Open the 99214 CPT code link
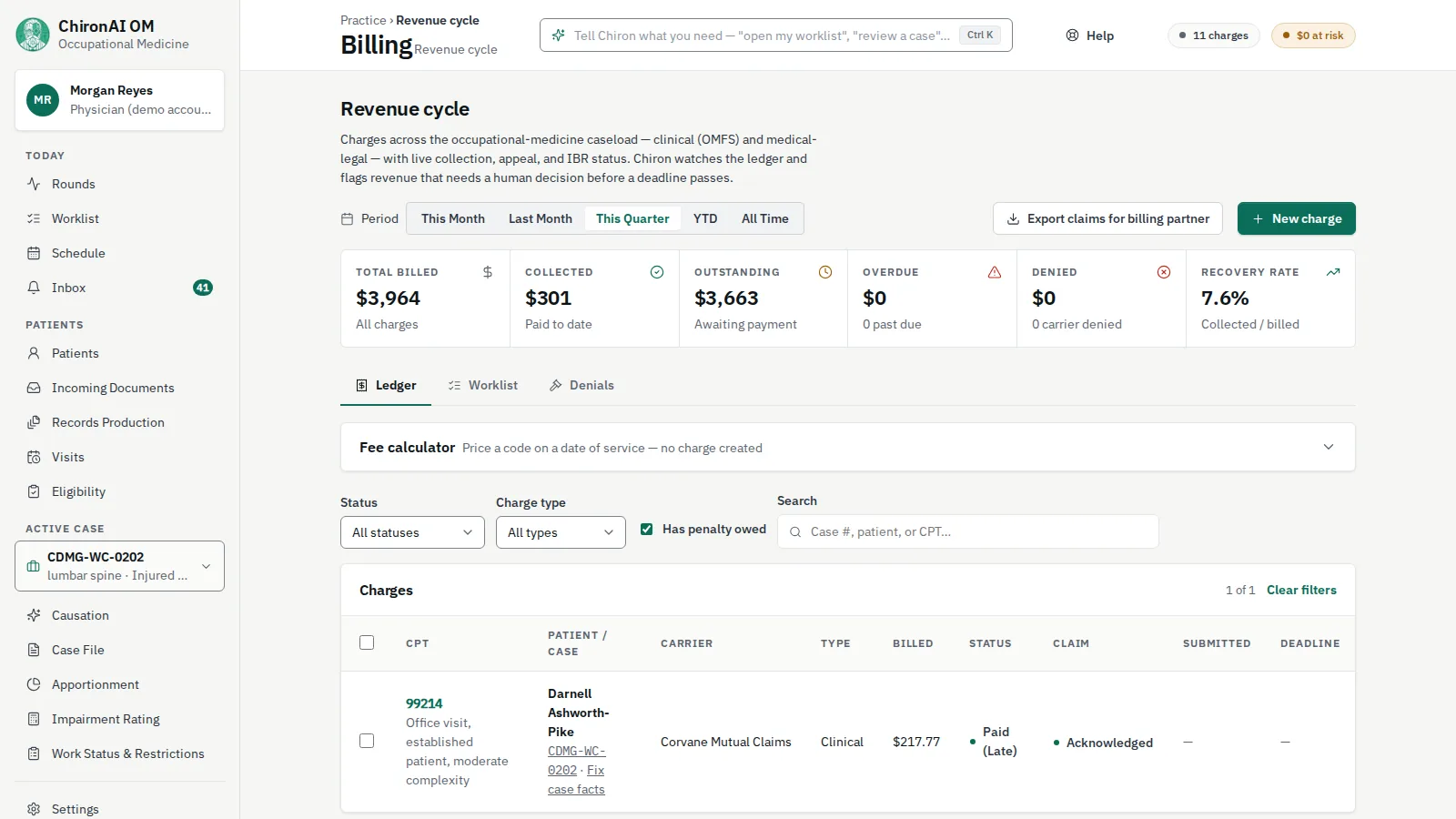 point(424,703)
